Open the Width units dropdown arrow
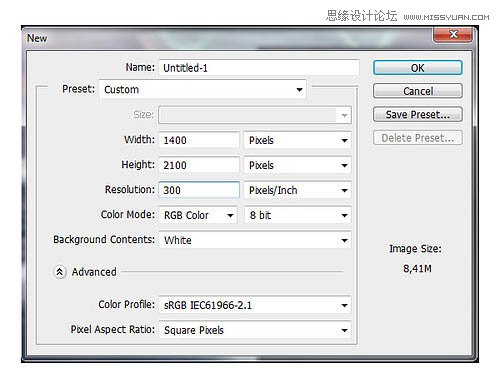Viewport: 500px width, 388px height. click(344, 140)
